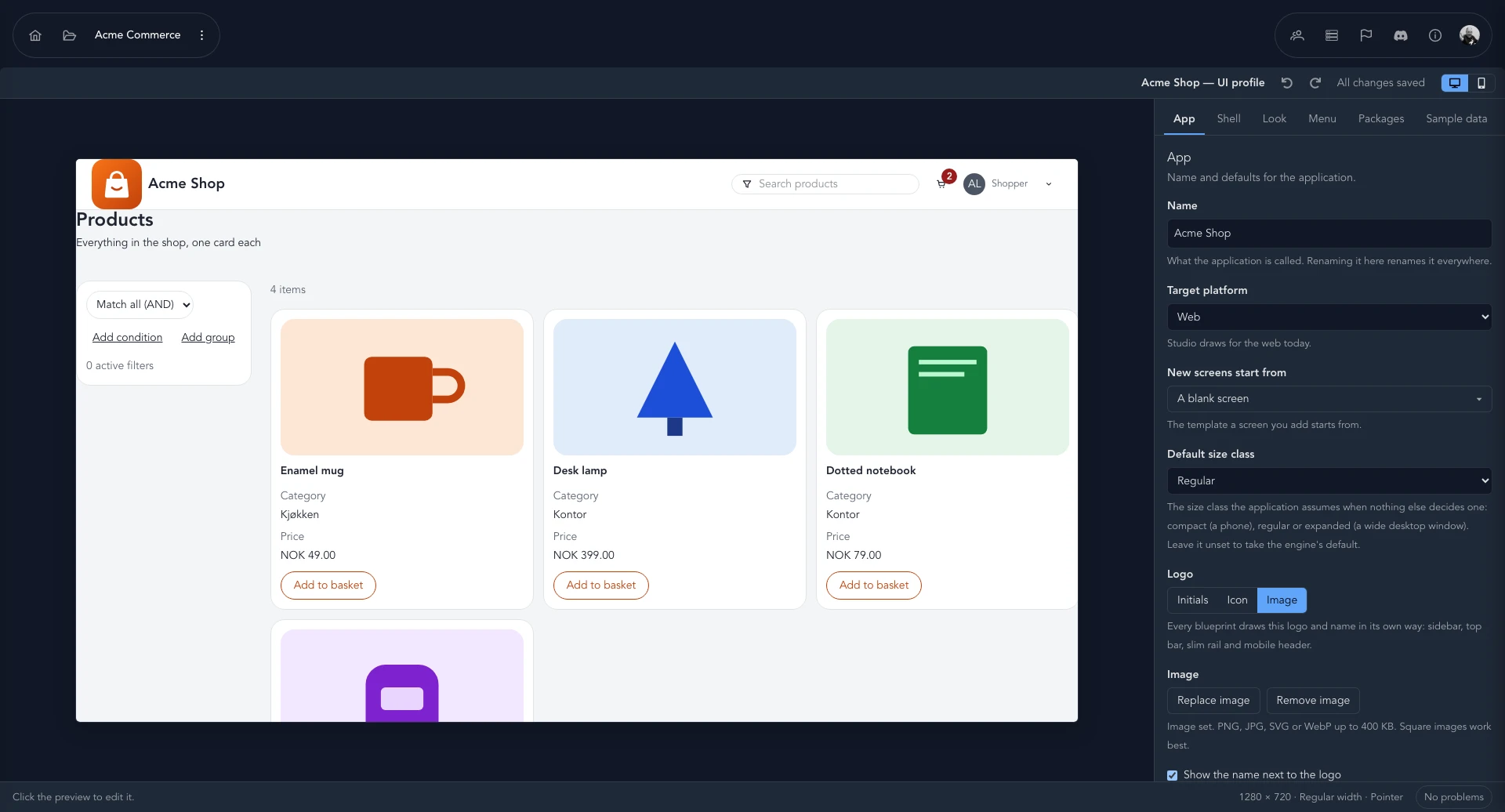Open the Default size class dropdown
Screen dimensions: 1505x812
click(1329, 480)
